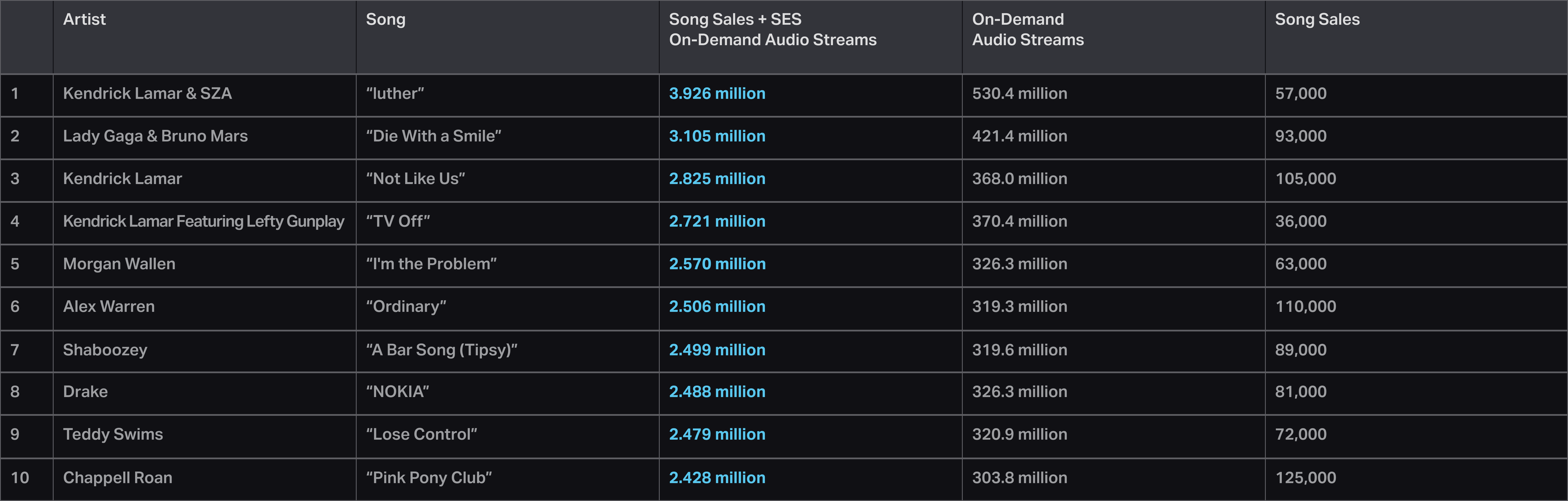Click the "Die With a Smile" song
The width and height of the screenshot is (1568, 501).
click(433, 136)
